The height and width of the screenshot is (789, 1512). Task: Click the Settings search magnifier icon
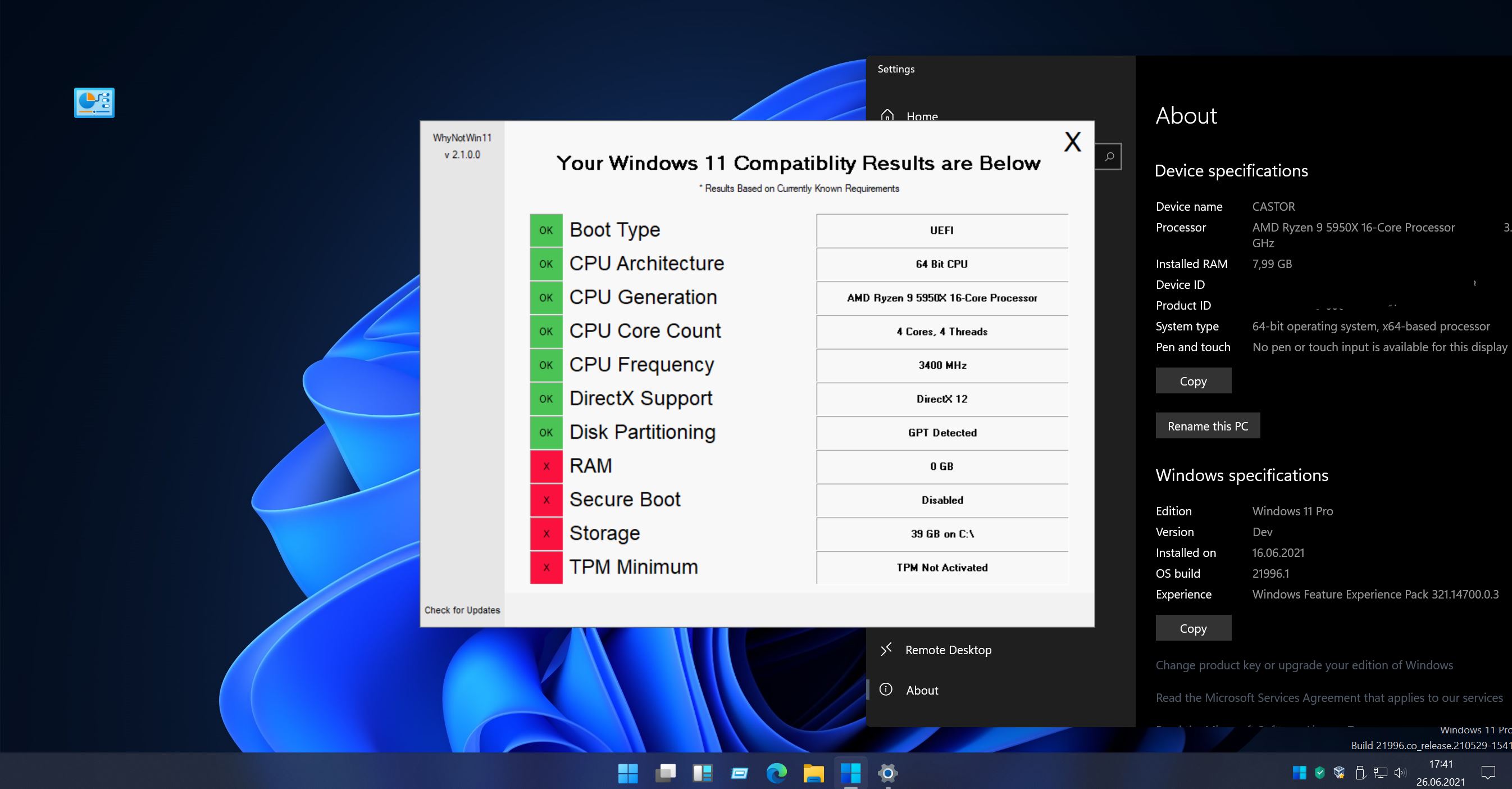tap(1109, 157)
